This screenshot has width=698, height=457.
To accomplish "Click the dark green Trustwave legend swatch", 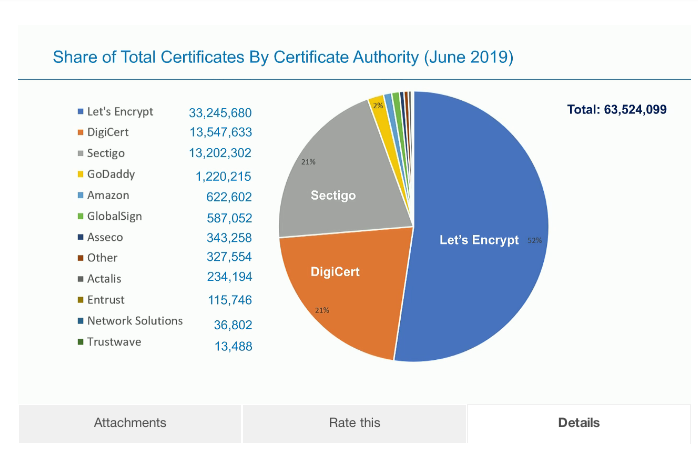I will pyautogui.click(x=81, y=342).
